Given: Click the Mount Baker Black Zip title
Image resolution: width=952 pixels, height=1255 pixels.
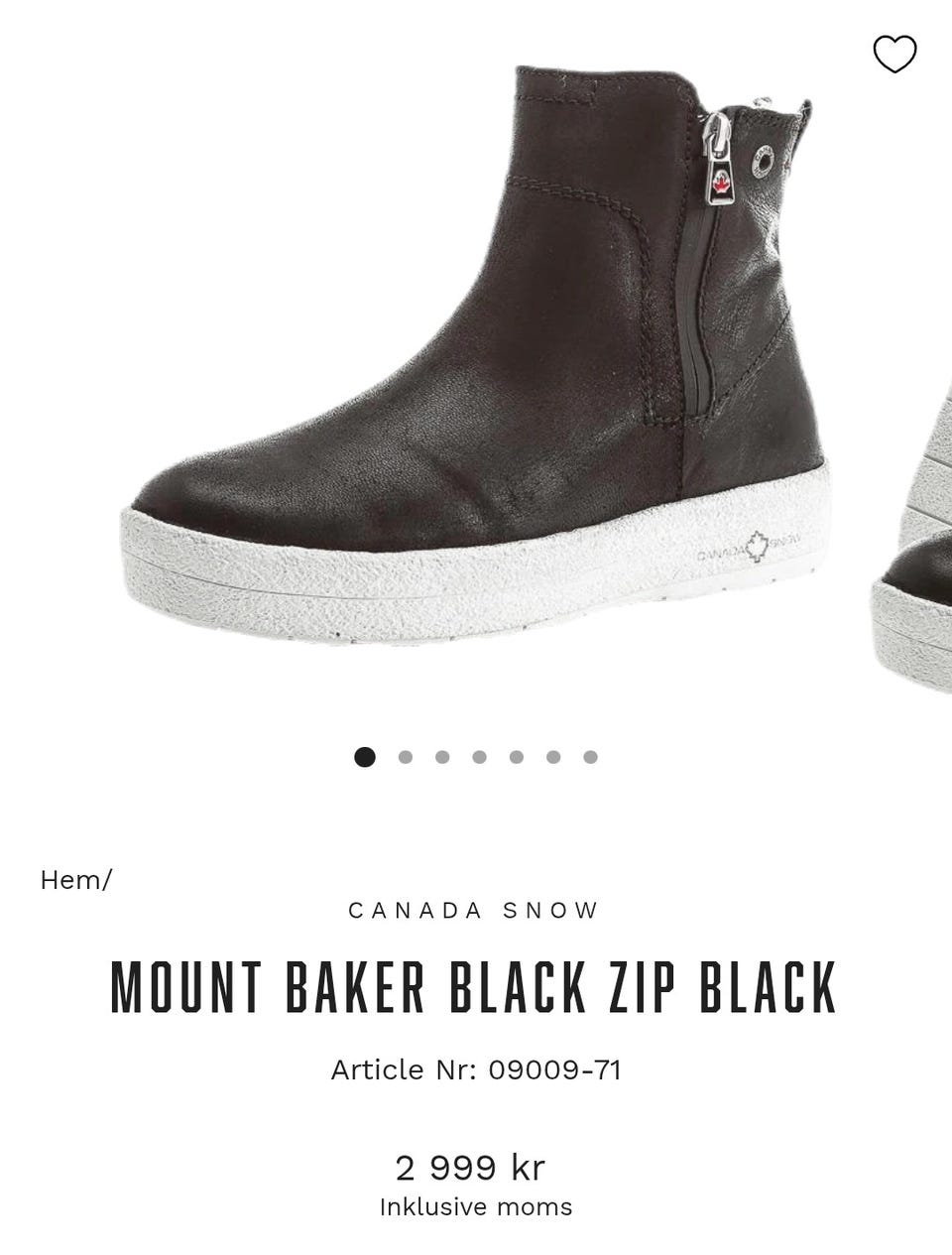Looking at the screenshot, I should point(475,987).
